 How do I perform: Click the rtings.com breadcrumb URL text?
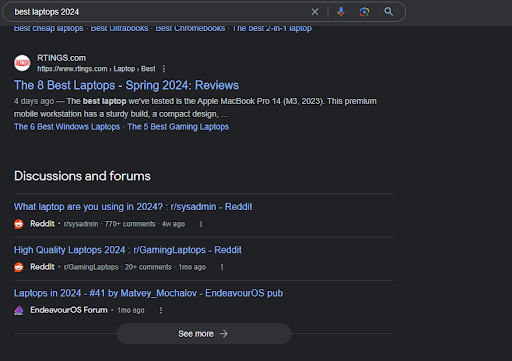pyautogui.click(x=96, y=69)
